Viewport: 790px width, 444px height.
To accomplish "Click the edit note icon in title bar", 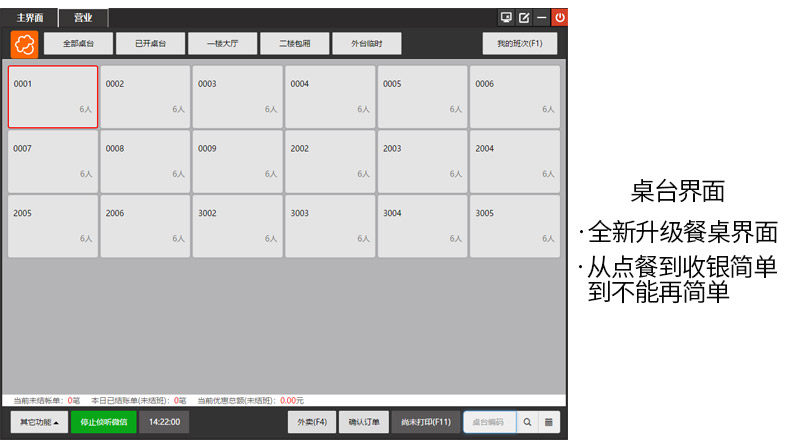I will pos(524,18).
